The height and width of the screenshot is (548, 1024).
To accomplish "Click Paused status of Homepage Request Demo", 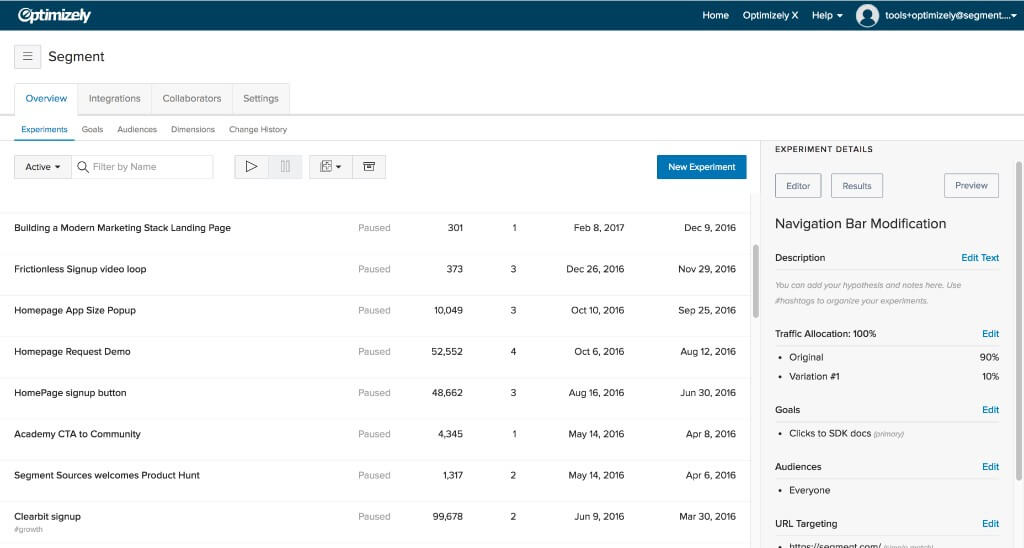I will coord(374,351).
